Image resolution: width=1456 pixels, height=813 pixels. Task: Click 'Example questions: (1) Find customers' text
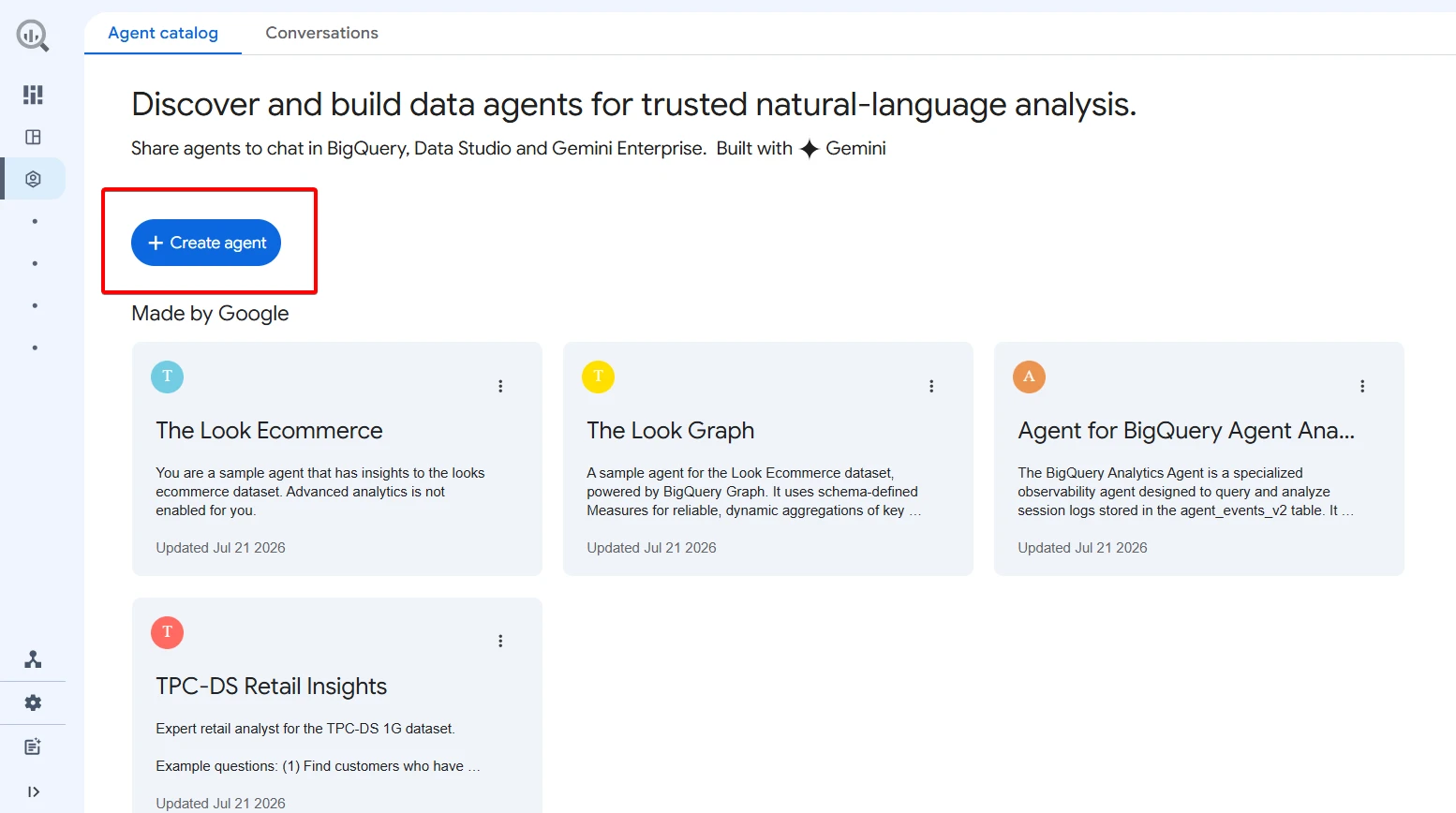318,766
